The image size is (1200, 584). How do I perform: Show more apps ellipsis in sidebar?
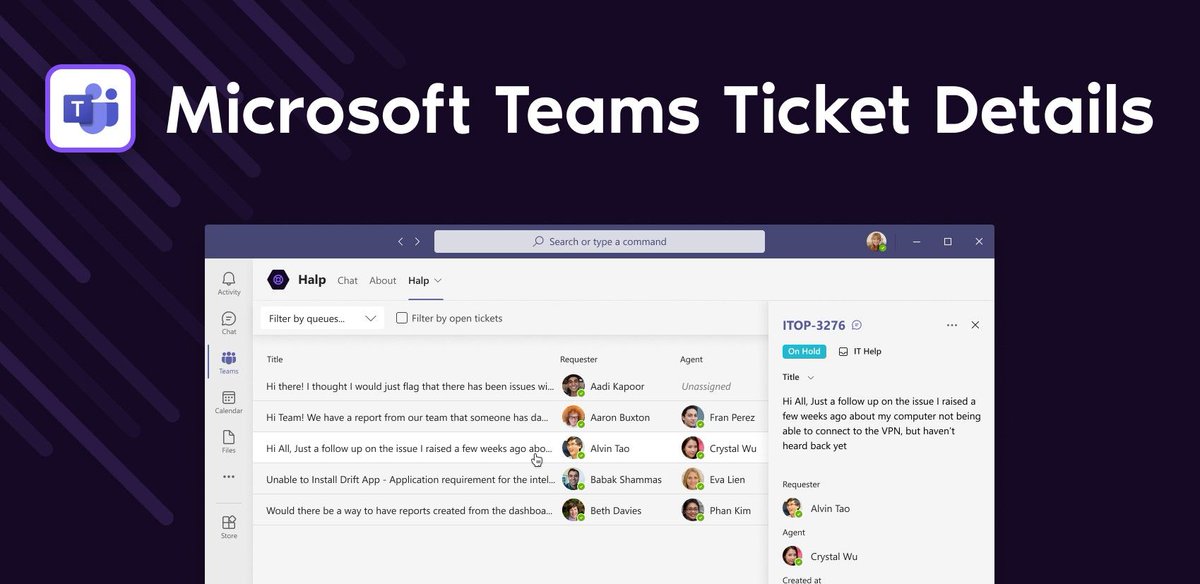point(229,477)
